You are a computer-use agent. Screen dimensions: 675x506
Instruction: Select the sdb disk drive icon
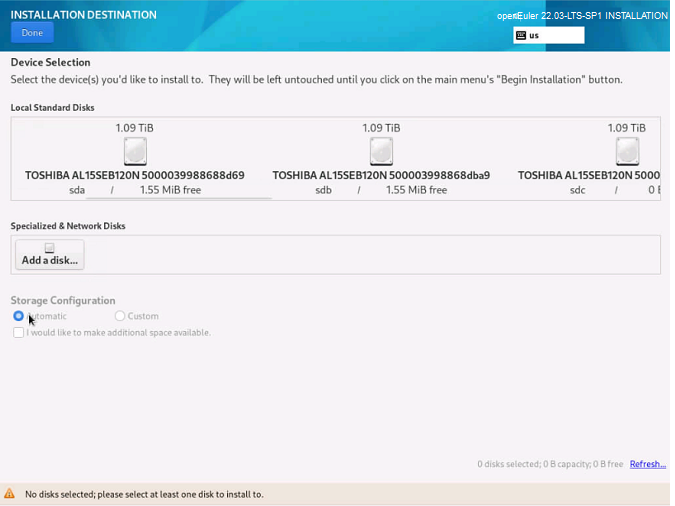click(x=381, y=152)
